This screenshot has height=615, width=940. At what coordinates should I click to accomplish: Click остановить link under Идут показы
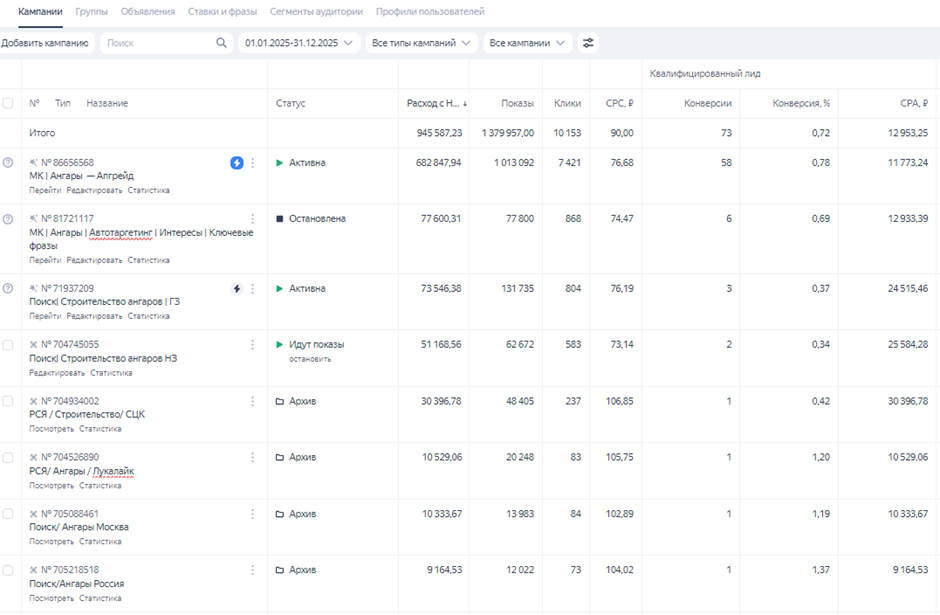pos(310,359)
